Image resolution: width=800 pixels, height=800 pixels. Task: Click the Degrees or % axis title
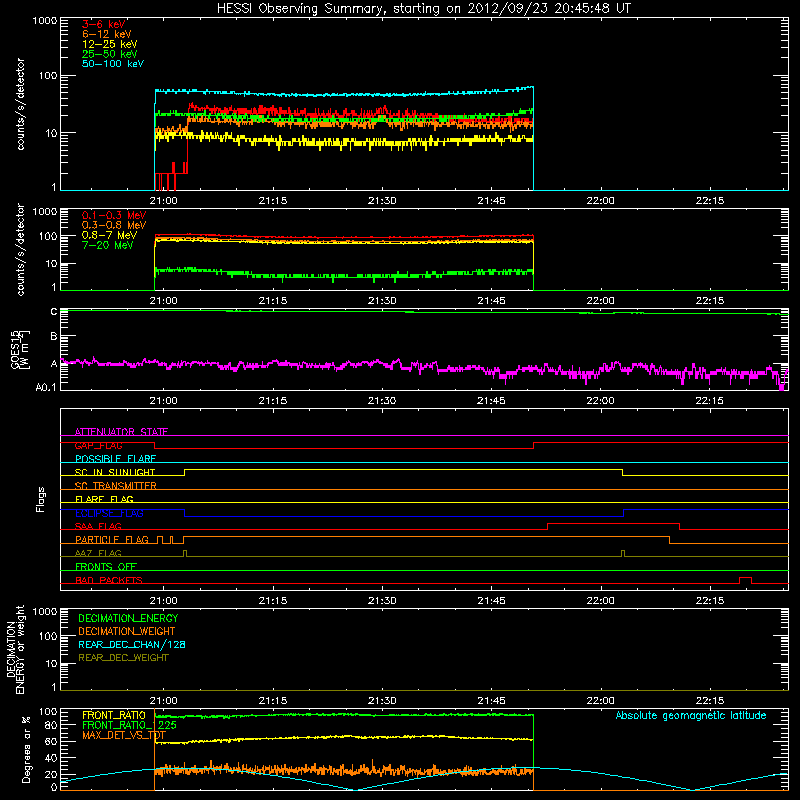click(27, 750)
